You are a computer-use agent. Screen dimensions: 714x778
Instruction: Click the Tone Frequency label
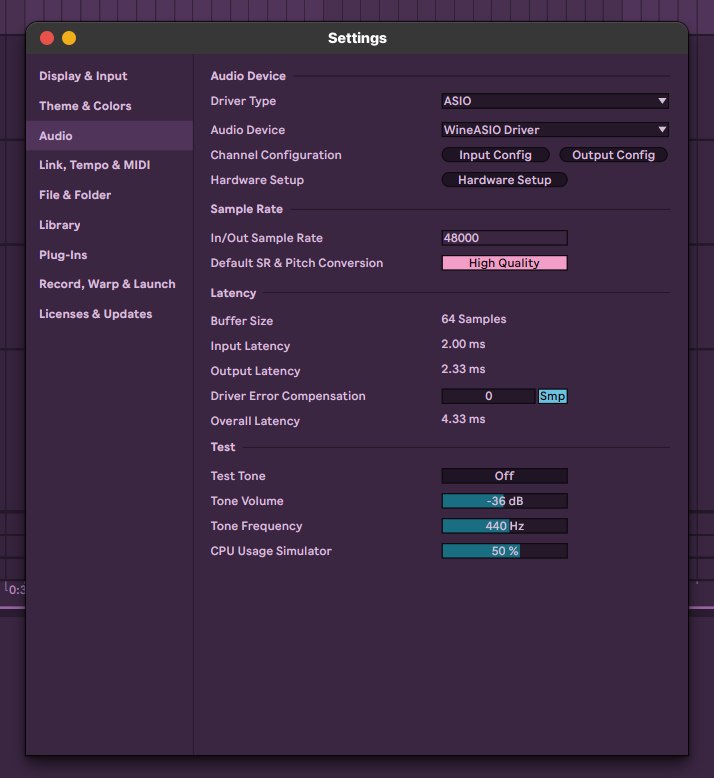(256, 526)
